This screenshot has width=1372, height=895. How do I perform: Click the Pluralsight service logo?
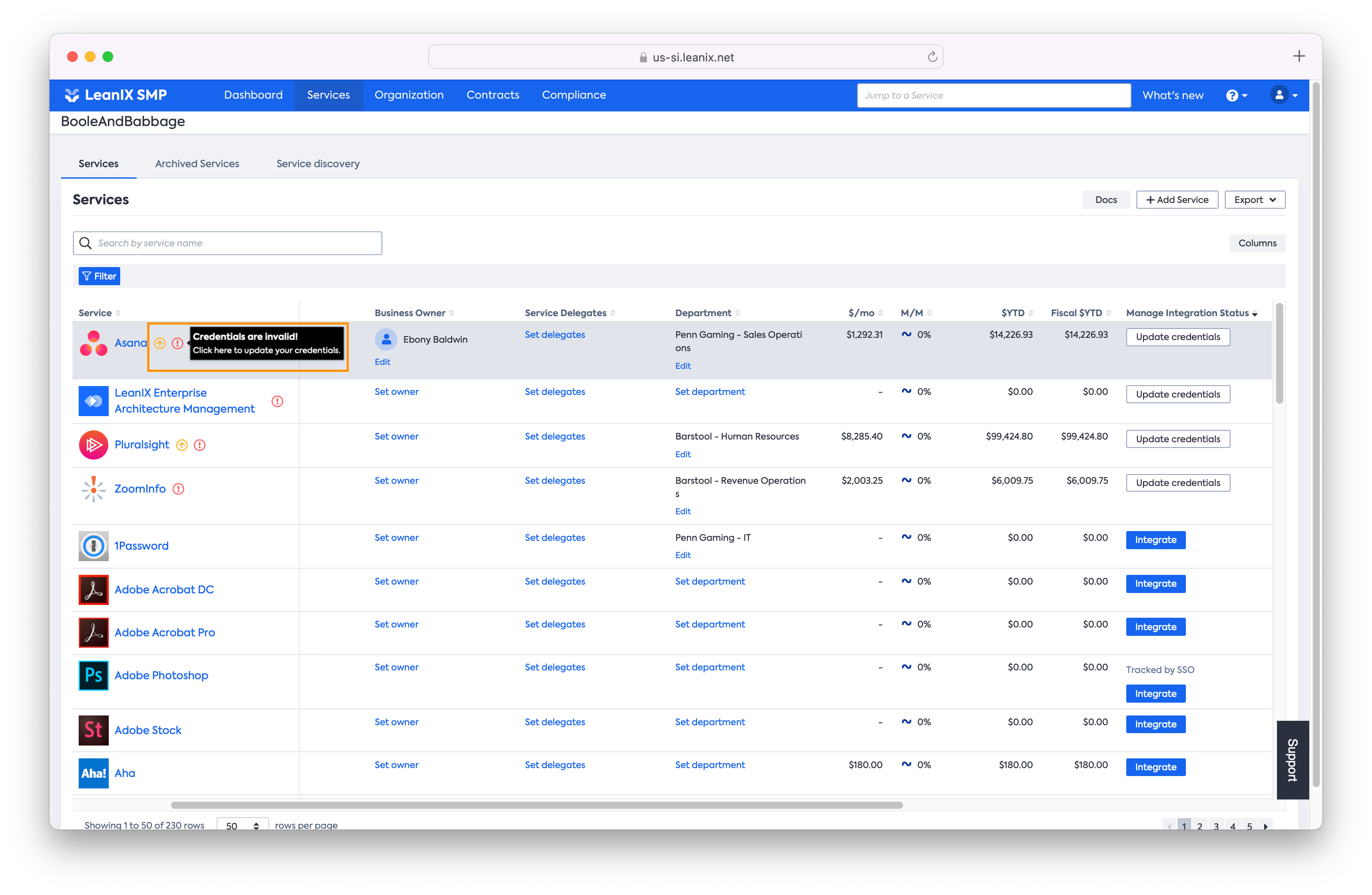(x=93, y=444)
